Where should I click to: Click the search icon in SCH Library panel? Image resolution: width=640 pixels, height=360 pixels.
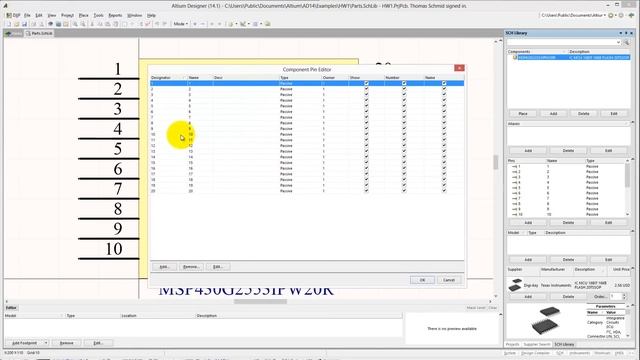(627, 42)
